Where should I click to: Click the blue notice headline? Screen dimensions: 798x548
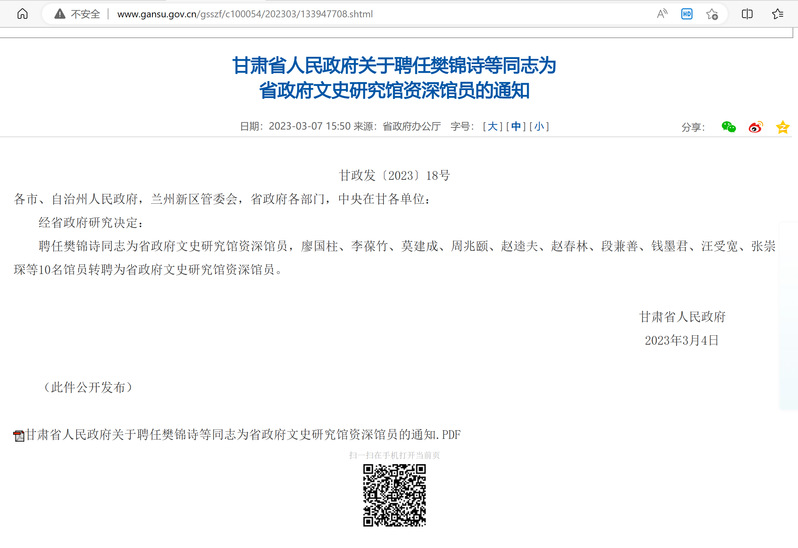click(394, 78)
